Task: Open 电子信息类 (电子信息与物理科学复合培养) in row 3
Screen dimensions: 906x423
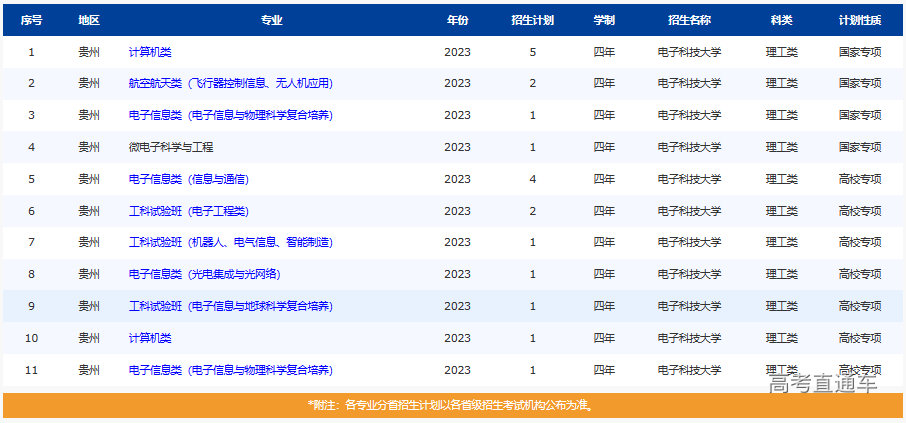Action: [x=230, y=116]
